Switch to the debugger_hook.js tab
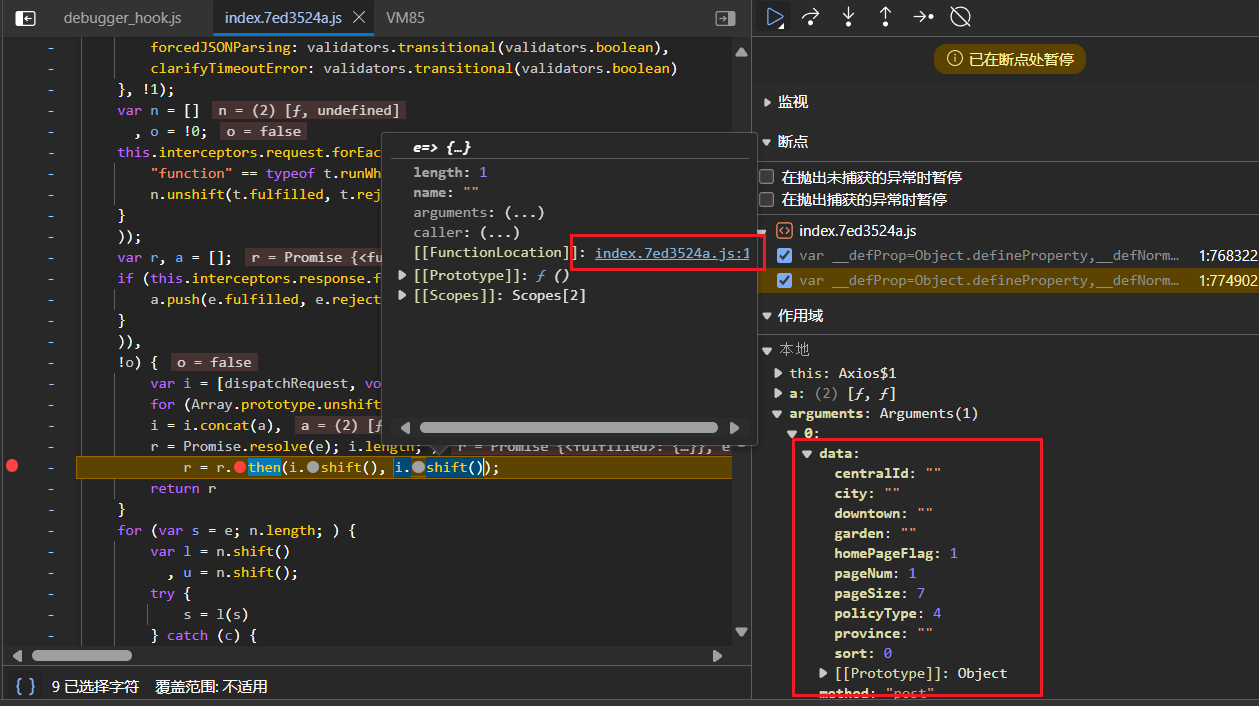1259x706 pixels. pyautogui.click(x=123, y=18)
